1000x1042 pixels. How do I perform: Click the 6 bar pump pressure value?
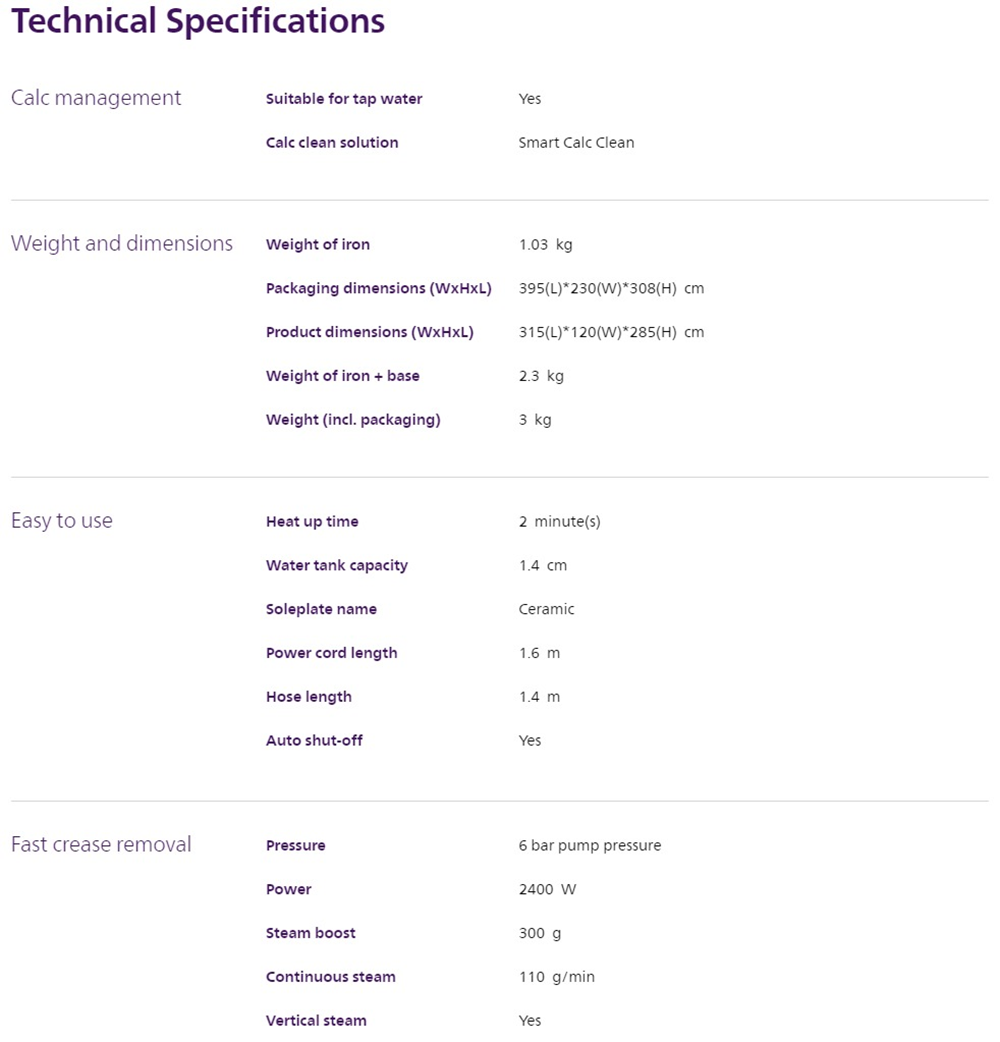click(x=590, y=846)
